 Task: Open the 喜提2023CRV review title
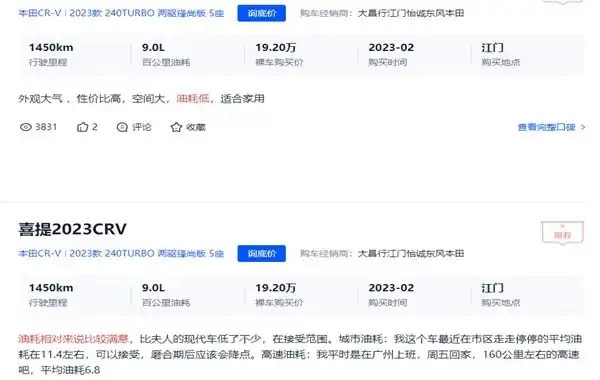point(72,229)
